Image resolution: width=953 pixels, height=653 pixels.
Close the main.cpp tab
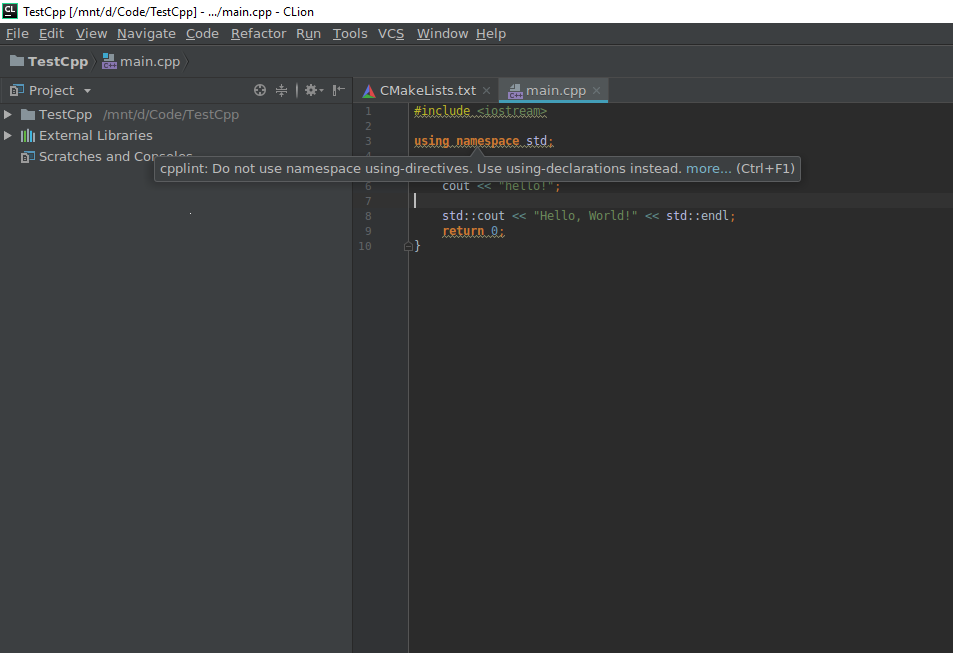click(x=596, y=91)
